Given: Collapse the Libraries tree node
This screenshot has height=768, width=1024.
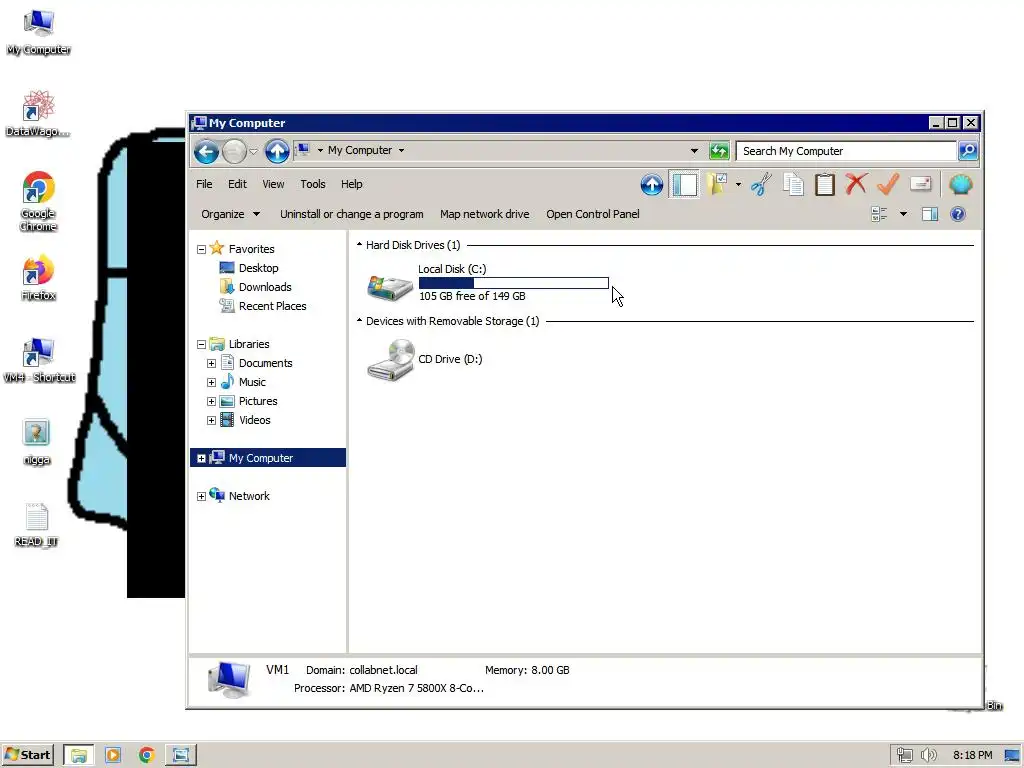Looking at the screenshot, I should pyautogui.click(x=202, y=344).
